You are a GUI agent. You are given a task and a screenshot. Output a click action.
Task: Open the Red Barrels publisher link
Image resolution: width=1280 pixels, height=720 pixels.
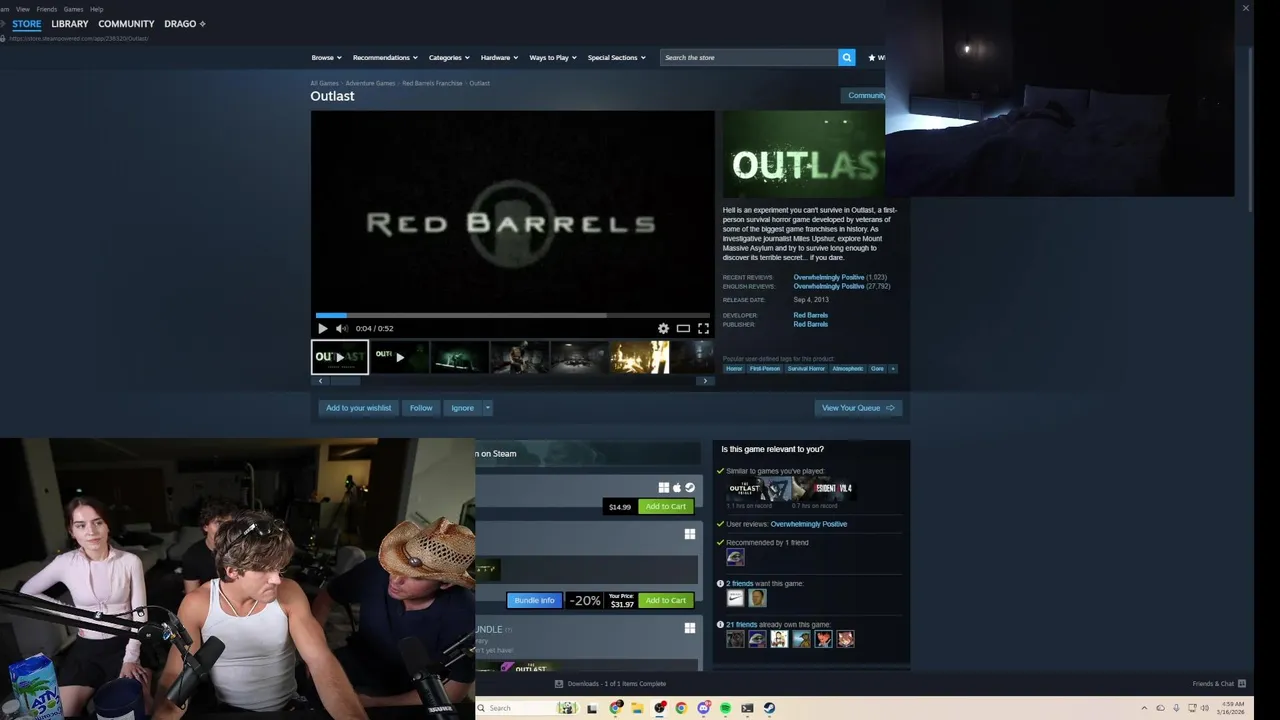pos(810,324)
